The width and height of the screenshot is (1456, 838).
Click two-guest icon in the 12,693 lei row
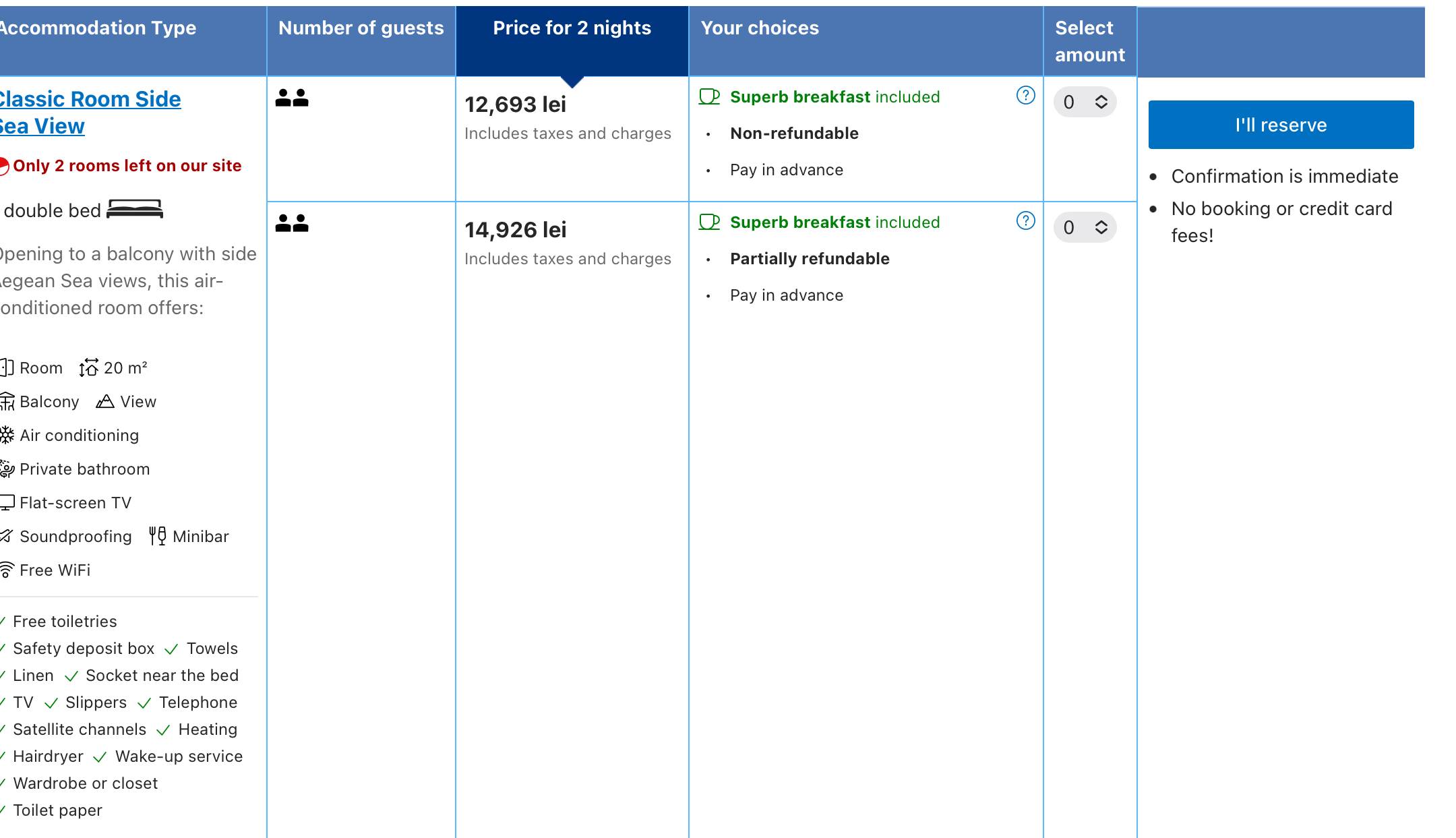(292, 98)
